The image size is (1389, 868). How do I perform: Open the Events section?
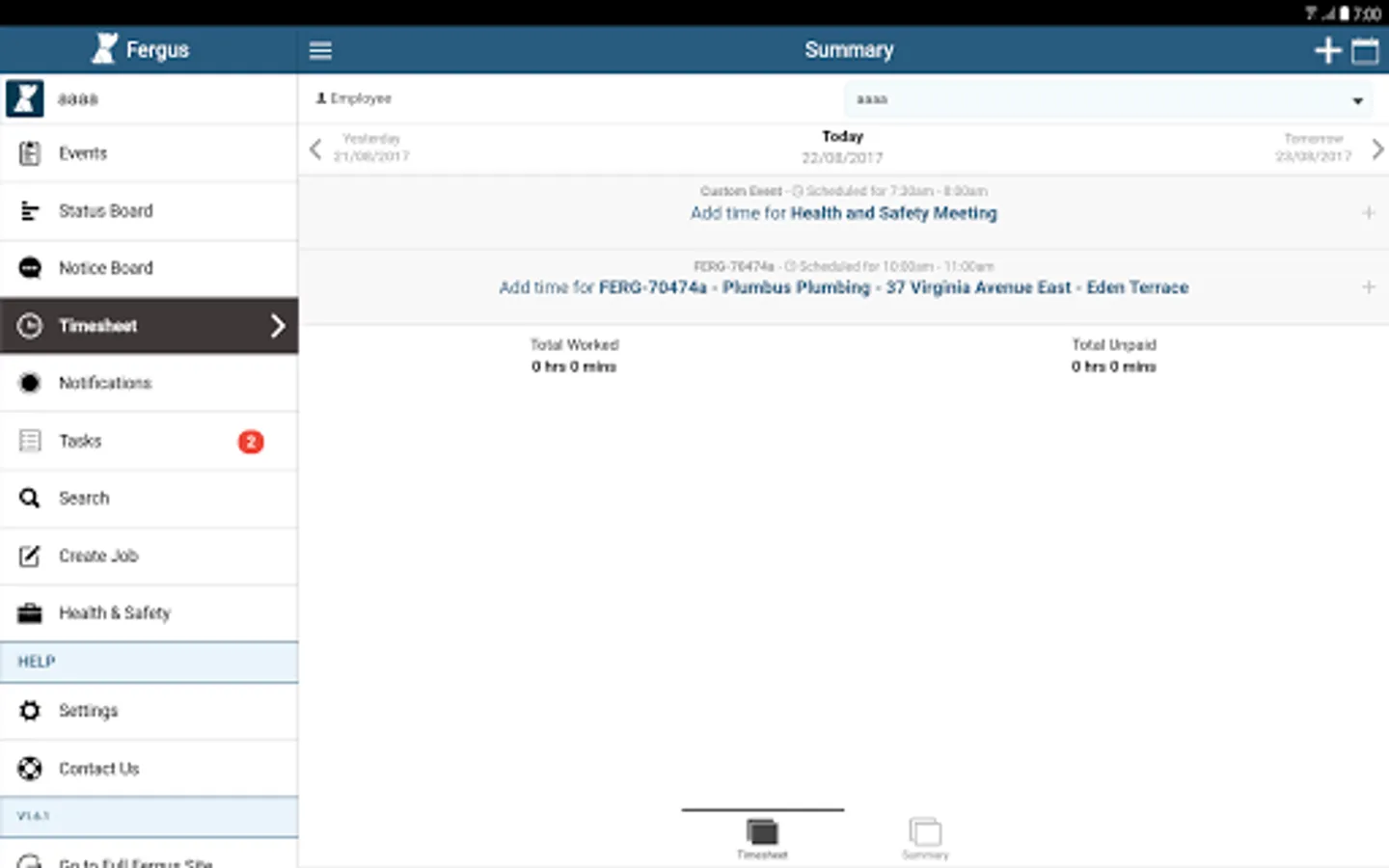(82, 152)
